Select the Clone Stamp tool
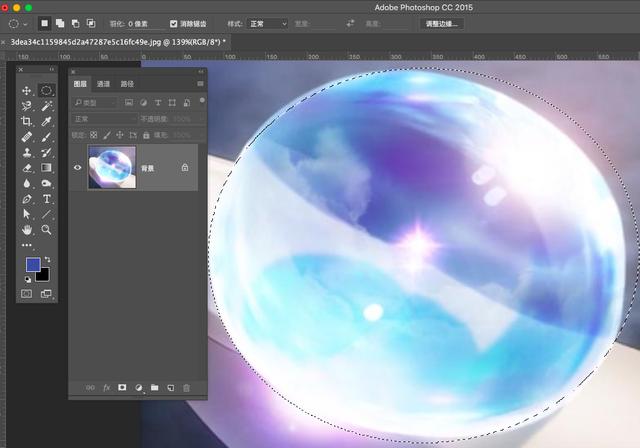Image resolution: width=640 pixels, height=448 pixels. click(27, 153)
